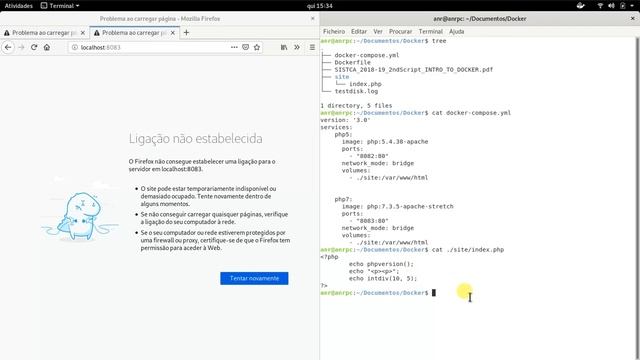Click the volume speaker icon

(x=611, y=6)
